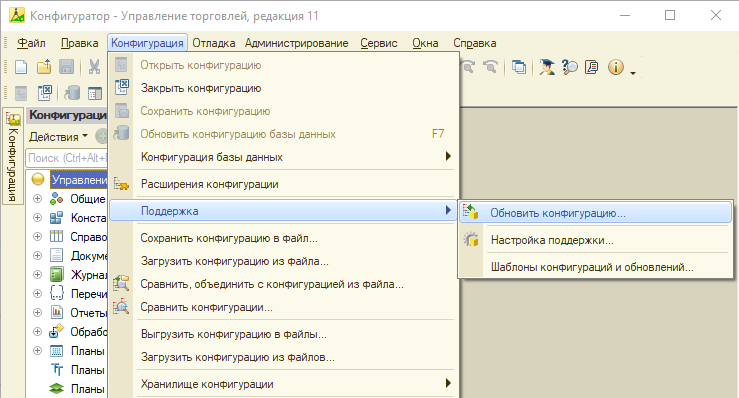Expand the Журналы tree node

click(37, 274)
